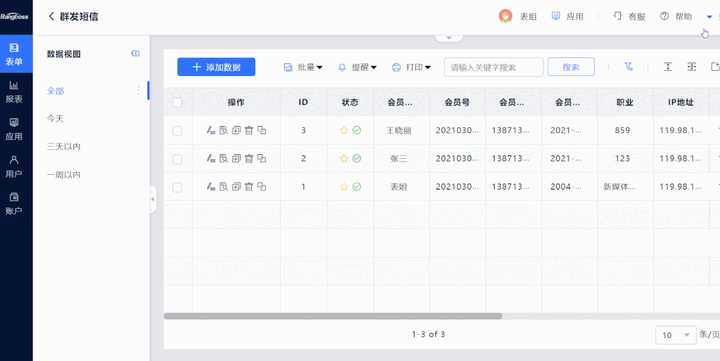The image size is (720, 361).
Task: Collapse the data view side panel handle
Action: tap(152, 199)
